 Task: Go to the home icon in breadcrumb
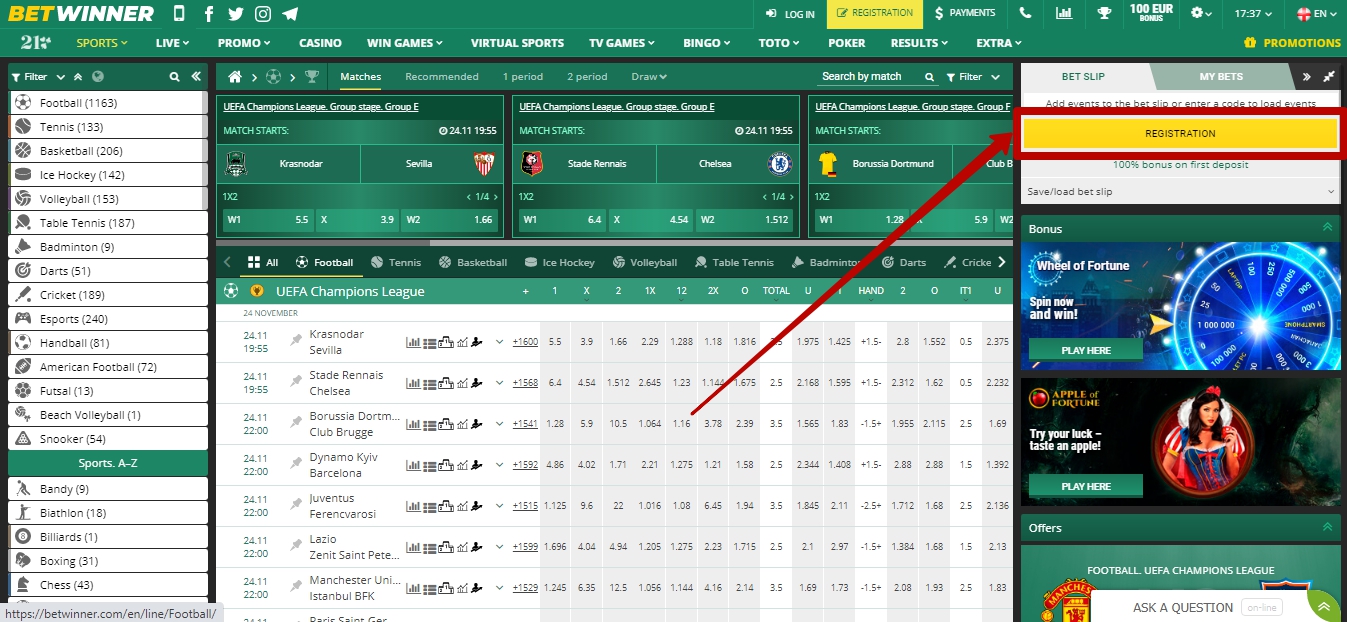[236, 77]
